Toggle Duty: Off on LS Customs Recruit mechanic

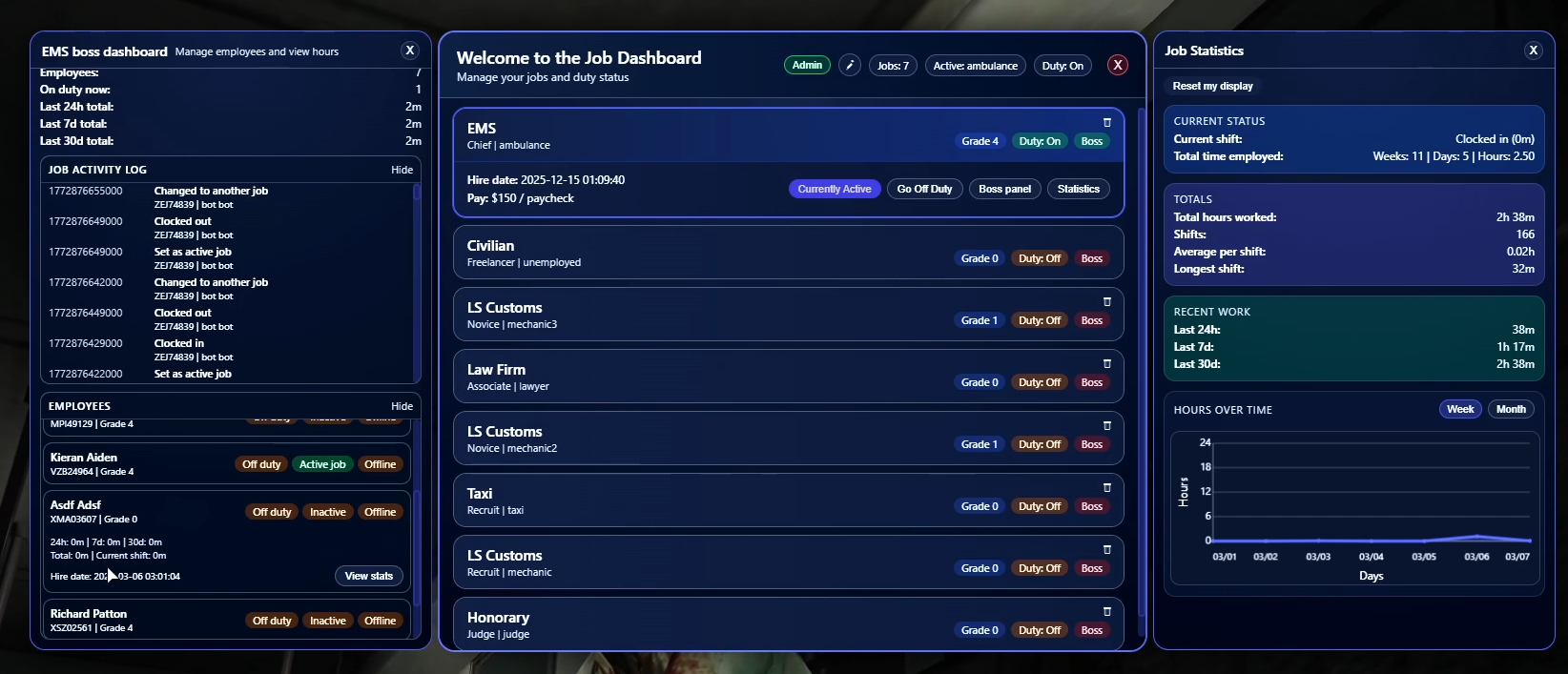pyautogui.click(x=1040, y=568)
